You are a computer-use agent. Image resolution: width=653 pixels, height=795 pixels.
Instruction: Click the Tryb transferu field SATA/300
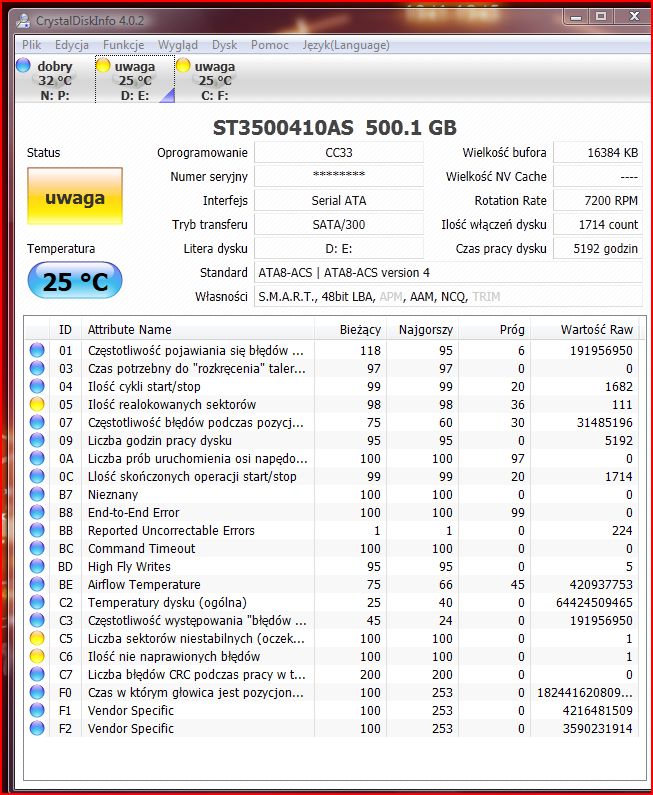[339, 224]
